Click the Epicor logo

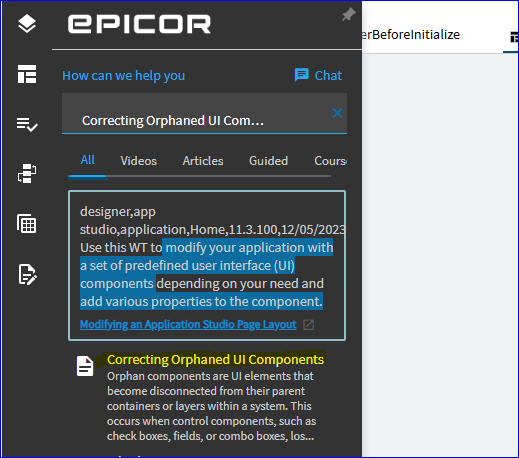(139, 24)
